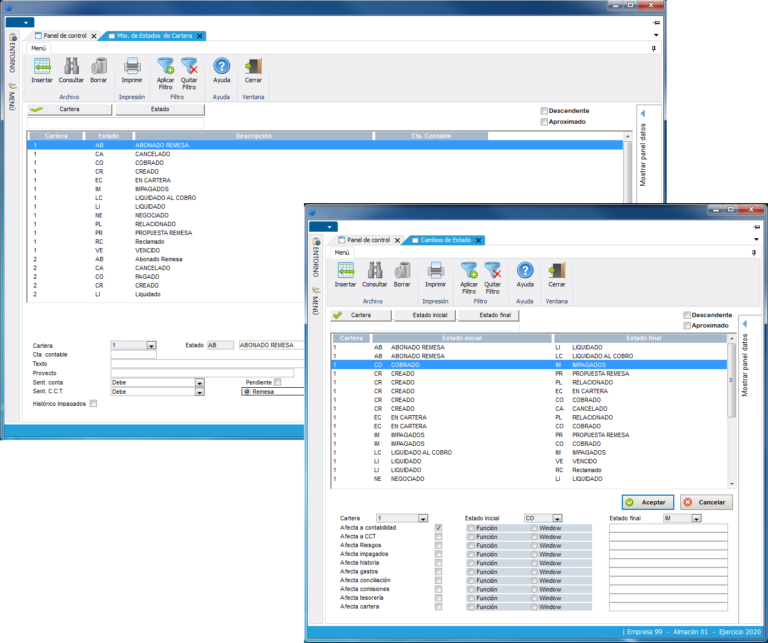Apply filter in the Cambios de Estado toolbar
Image resolution: width=768 pixels, height=643 pixels.
[x=468, y=271]
